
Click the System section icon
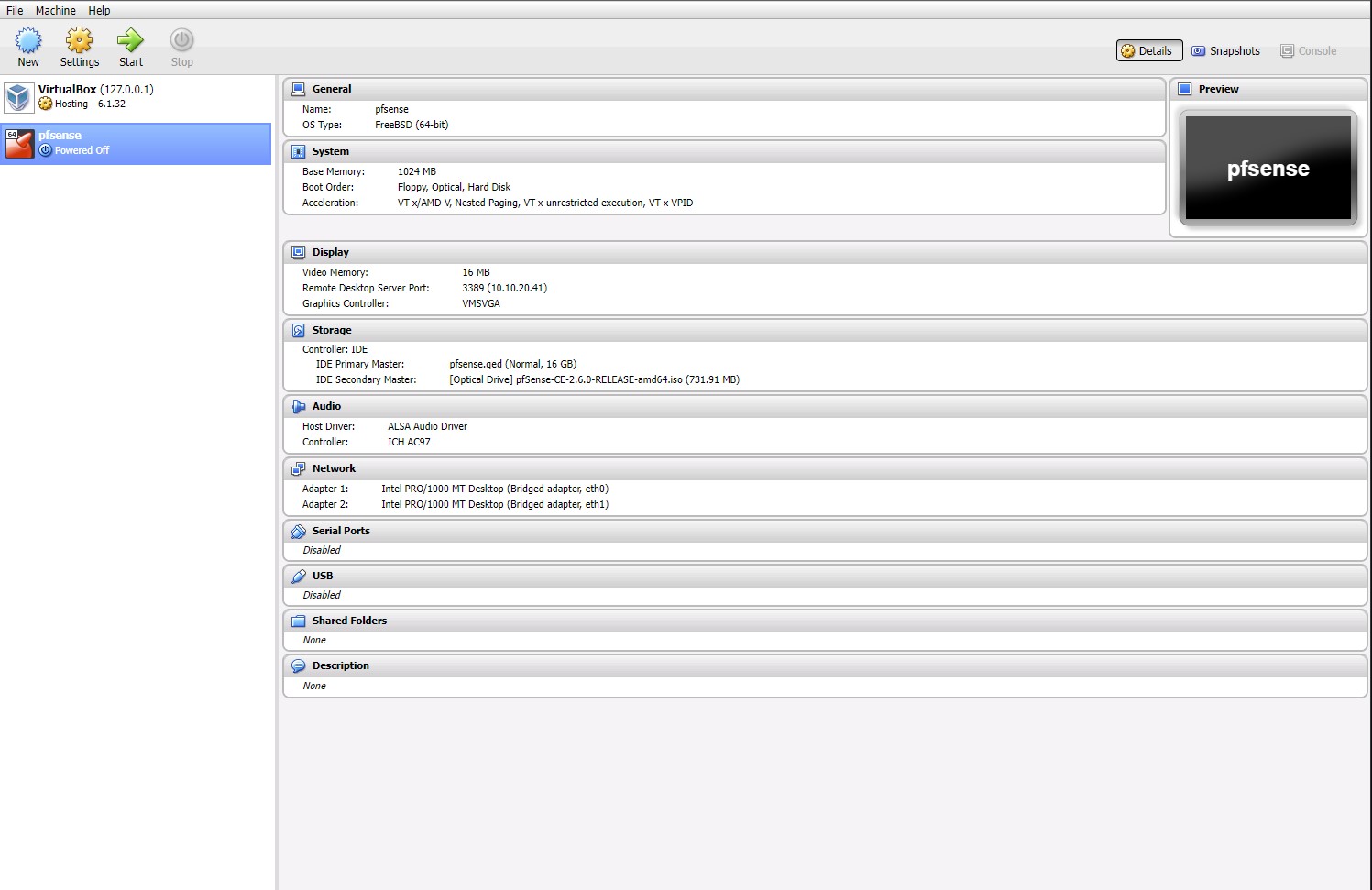click(298, 150)
